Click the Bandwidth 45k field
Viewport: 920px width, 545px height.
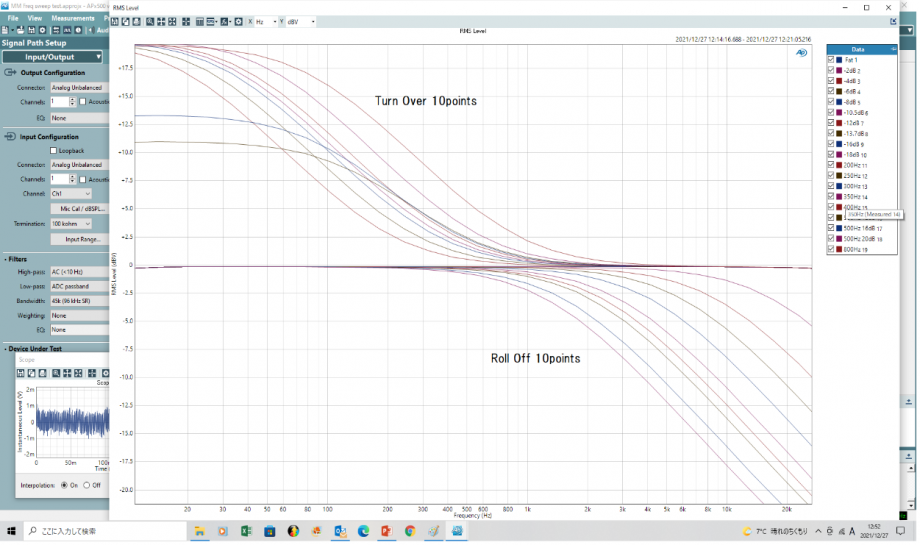80,301
